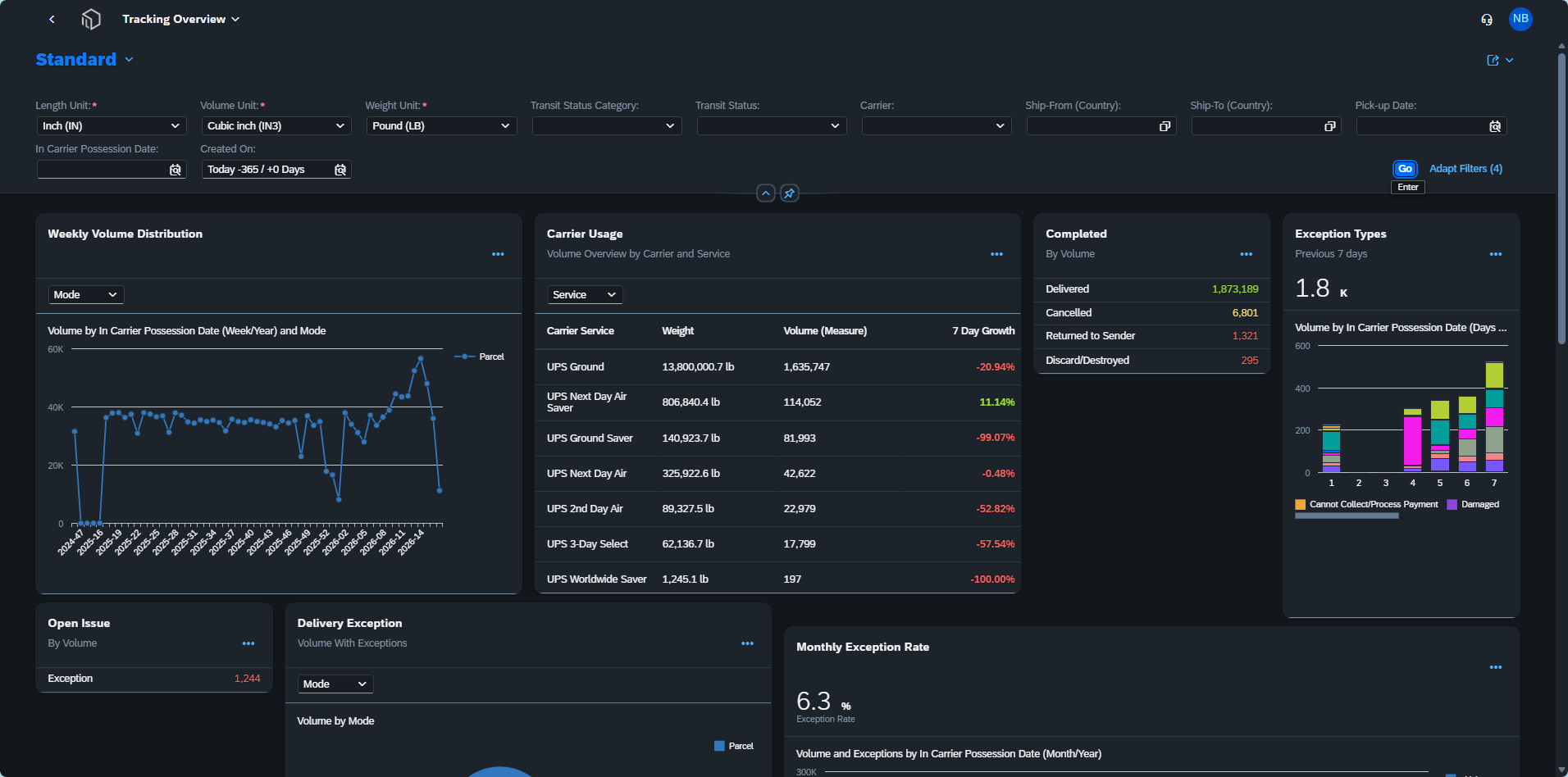1568x777 pixels.
Task: Collapse header with the up-chevron button
Action: coord(765,193)
